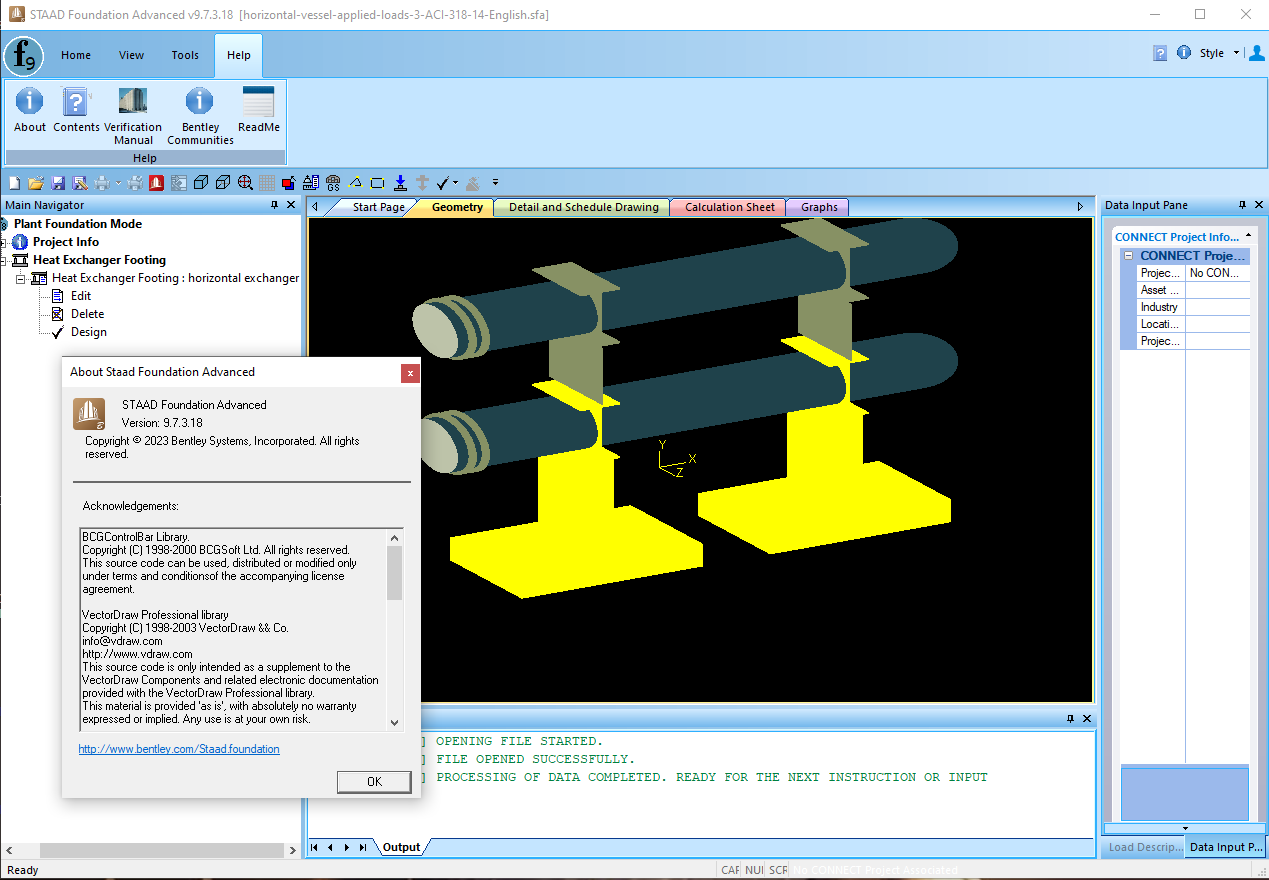Click the acknowledgements scrollbar up arrow
1269x880 pixels.
pos(395,537)
